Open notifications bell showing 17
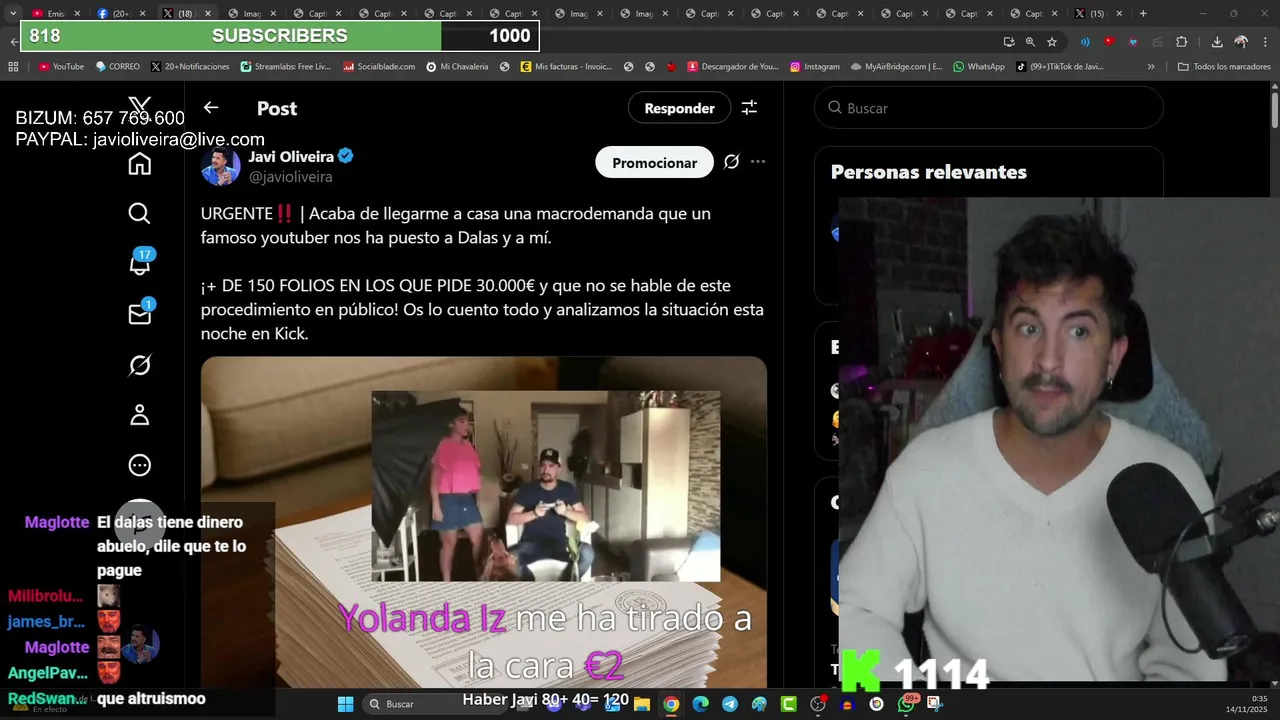The height and width of the screenshot is (720, 1280). point(140,264)
